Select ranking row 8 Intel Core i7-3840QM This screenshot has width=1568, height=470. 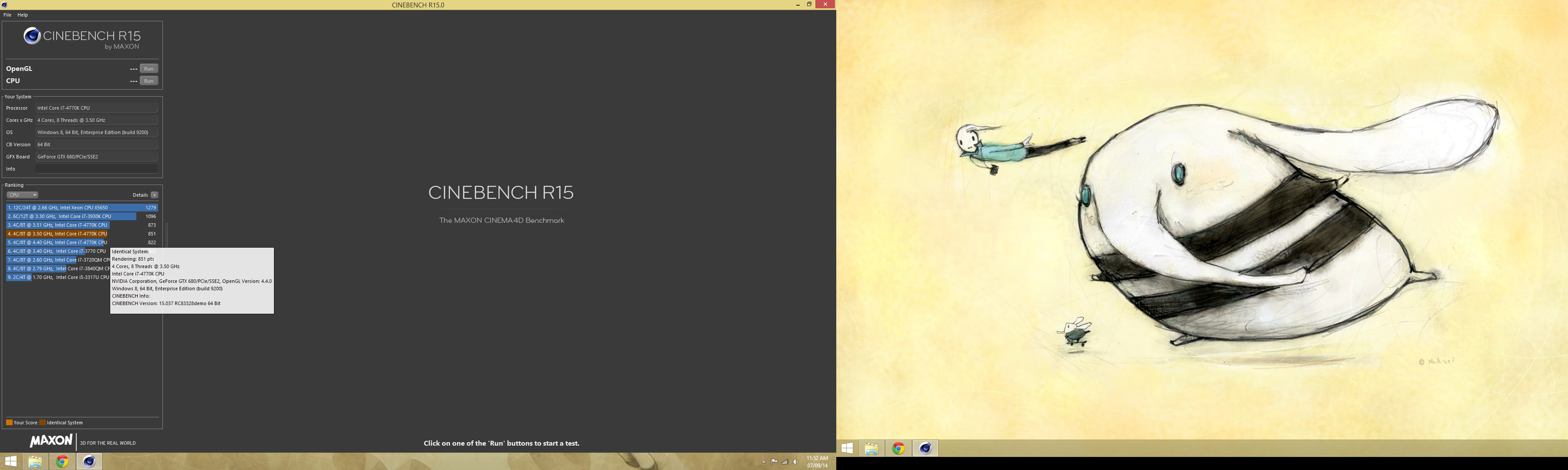tap(58, 269)
